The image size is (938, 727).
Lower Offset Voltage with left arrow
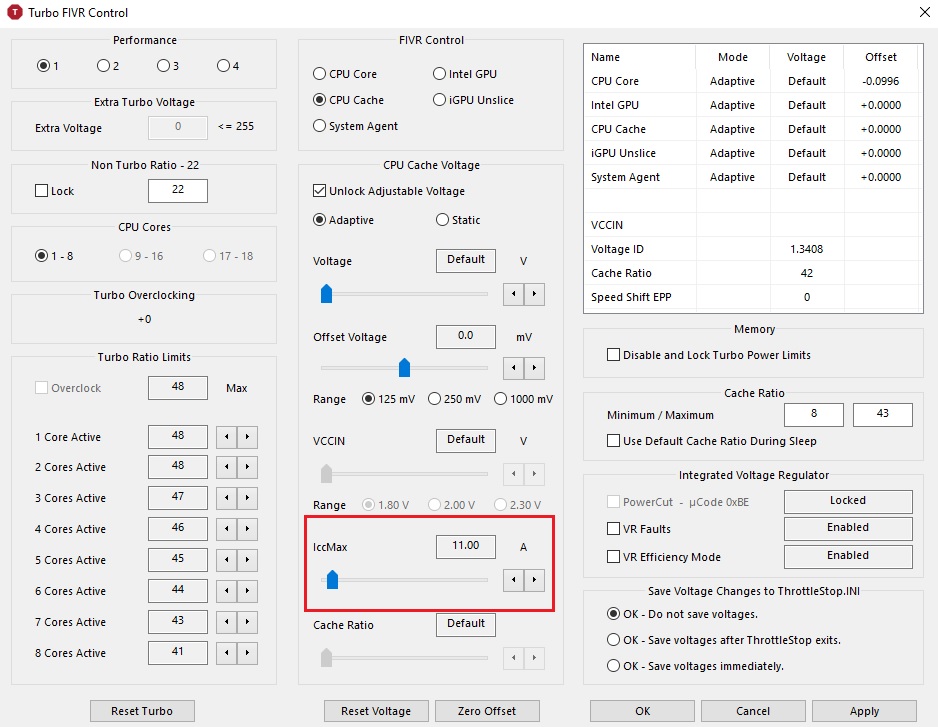point(513,367)
